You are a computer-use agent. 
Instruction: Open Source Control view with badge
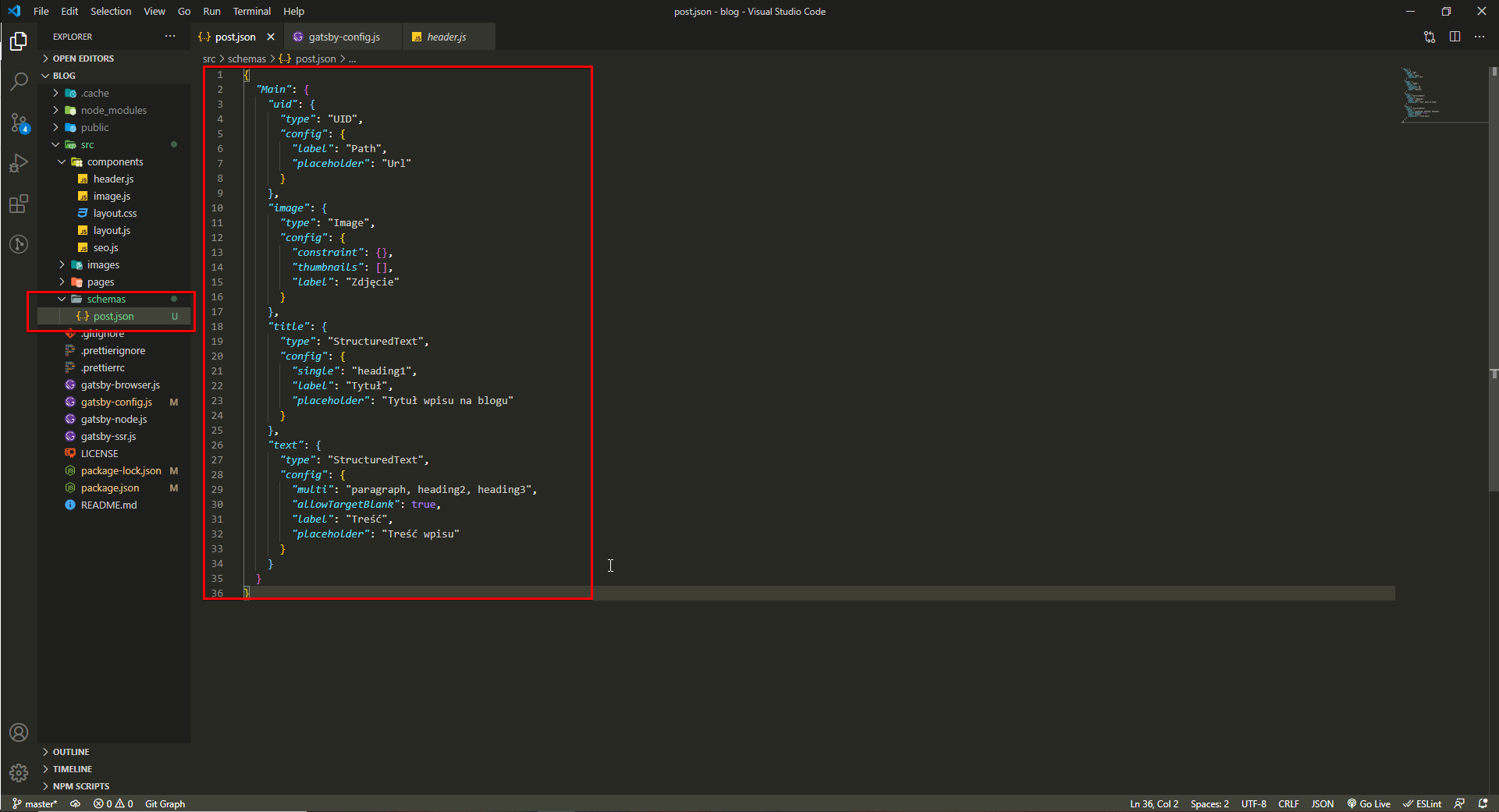[x=19, y=122]
